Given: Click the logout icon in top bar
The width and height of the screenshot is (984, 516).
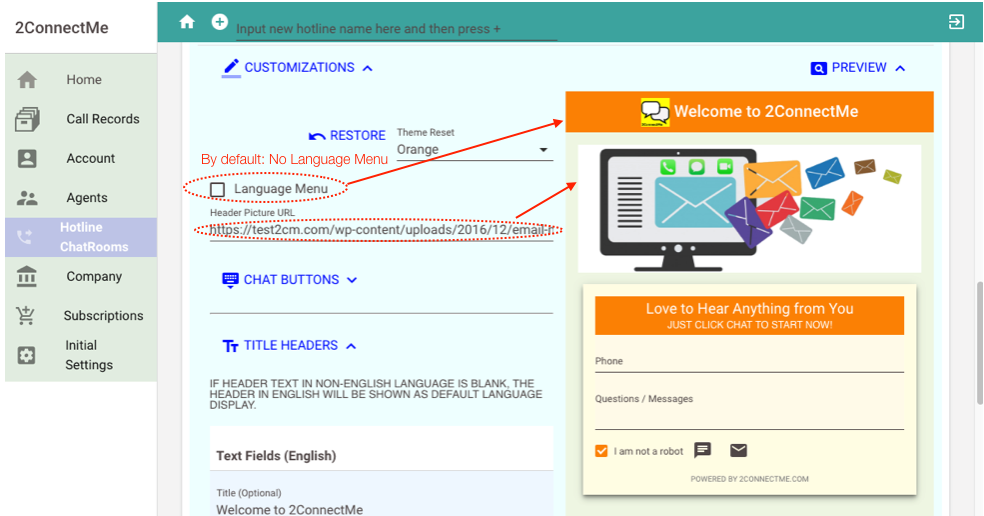Looking at the screenshot, I should (x=956, y=22).
